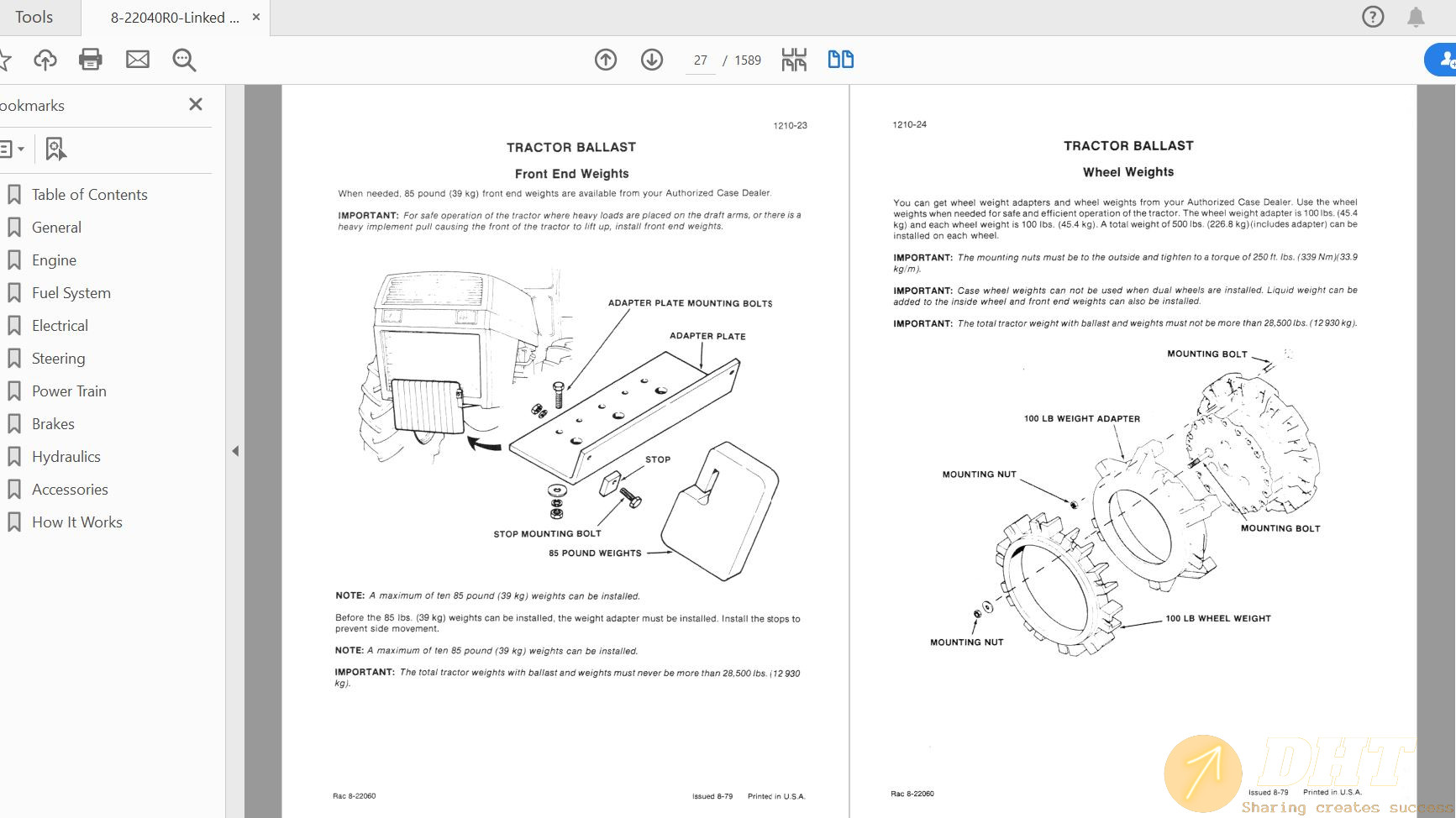Print the document
This screenshot has width=1456, height=818.
(x=91, y=60)
